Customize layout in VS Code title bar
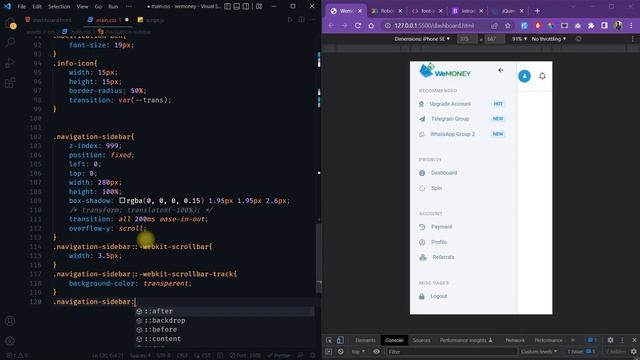This screenshot has height=360, width=640. click(x=259, y=6)
